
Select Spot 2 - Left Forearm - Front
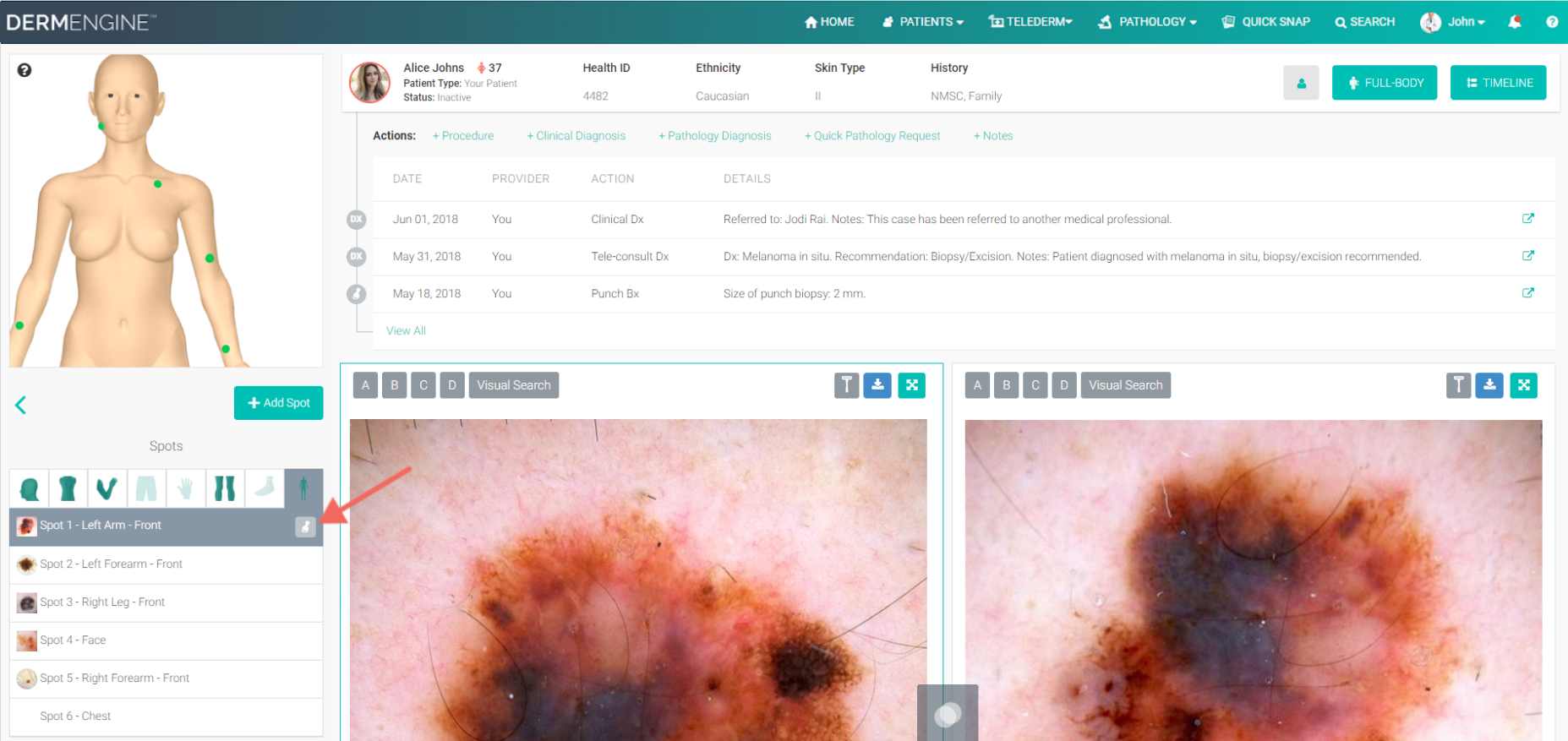167,564
